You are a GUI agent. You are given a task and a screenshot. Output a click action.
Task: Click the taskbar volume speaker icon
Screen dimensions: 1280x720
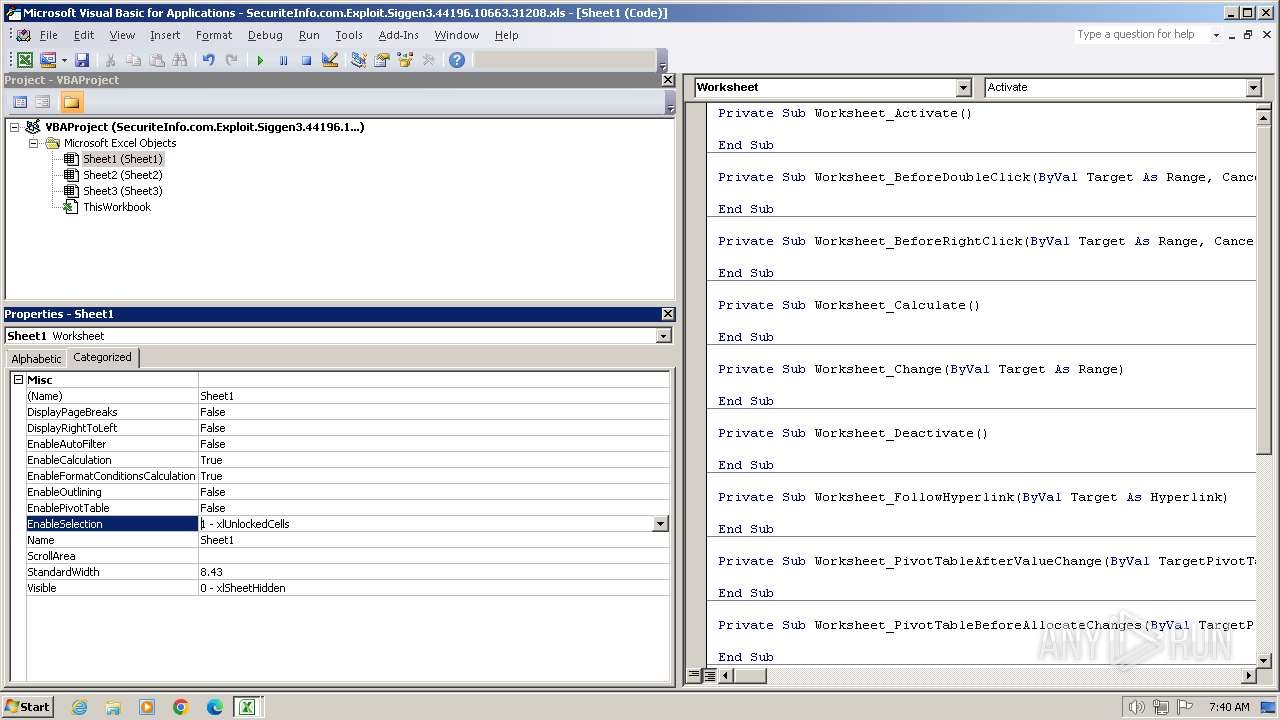pyautogui.click(x=1136, y=707)
